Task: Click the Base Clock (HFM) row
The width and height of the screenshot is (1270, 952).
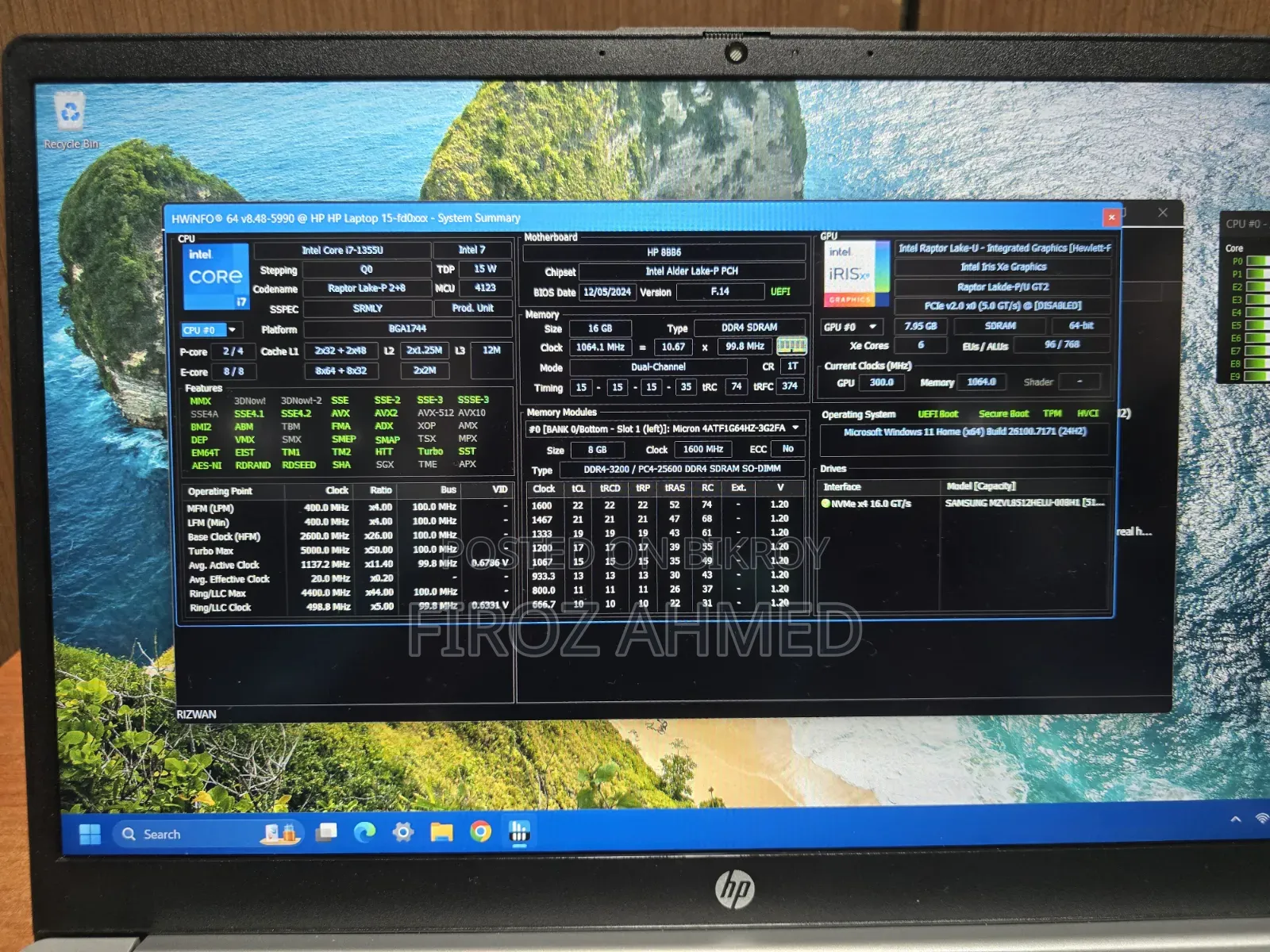Action: (348, 536)
